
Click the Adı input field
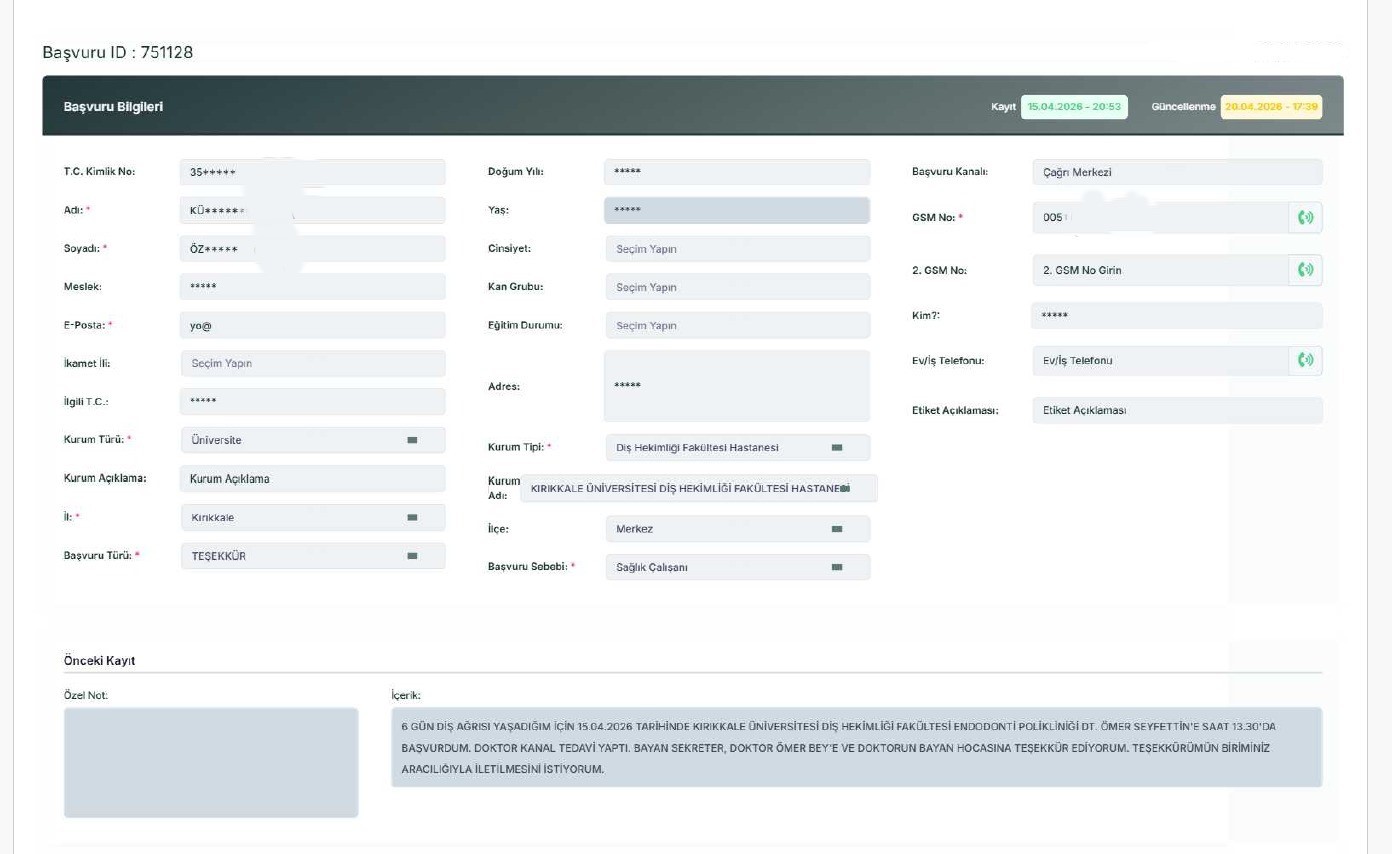(313, 210)
